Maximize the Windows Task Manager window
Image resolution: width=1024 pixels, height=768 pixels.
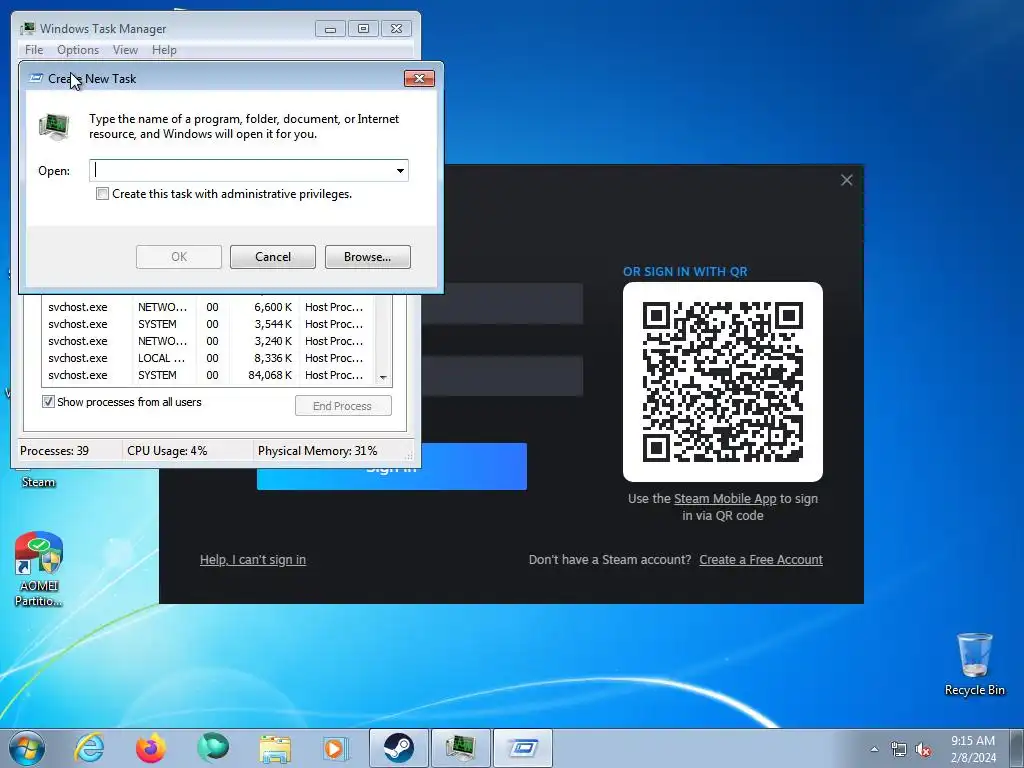[364, 29]
